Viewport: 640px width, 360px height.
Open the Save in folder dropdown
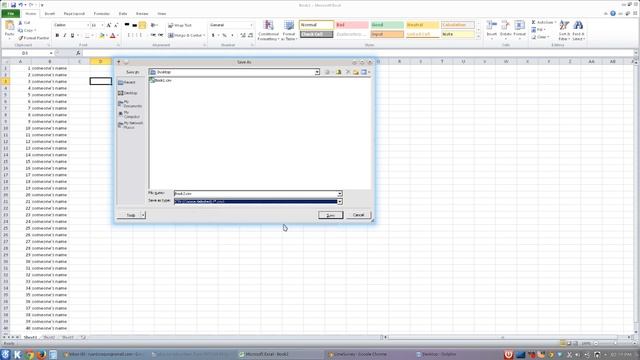tap(317, 72)
